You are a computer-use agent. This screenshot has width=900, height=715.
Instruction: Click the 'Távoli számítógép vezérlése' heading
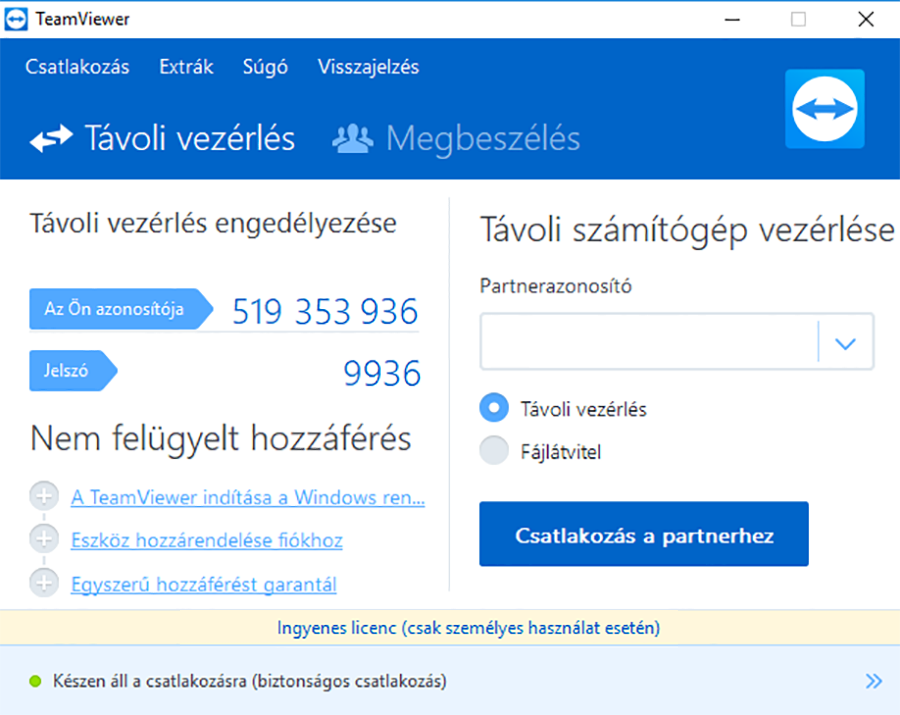(x=687, y=231)
